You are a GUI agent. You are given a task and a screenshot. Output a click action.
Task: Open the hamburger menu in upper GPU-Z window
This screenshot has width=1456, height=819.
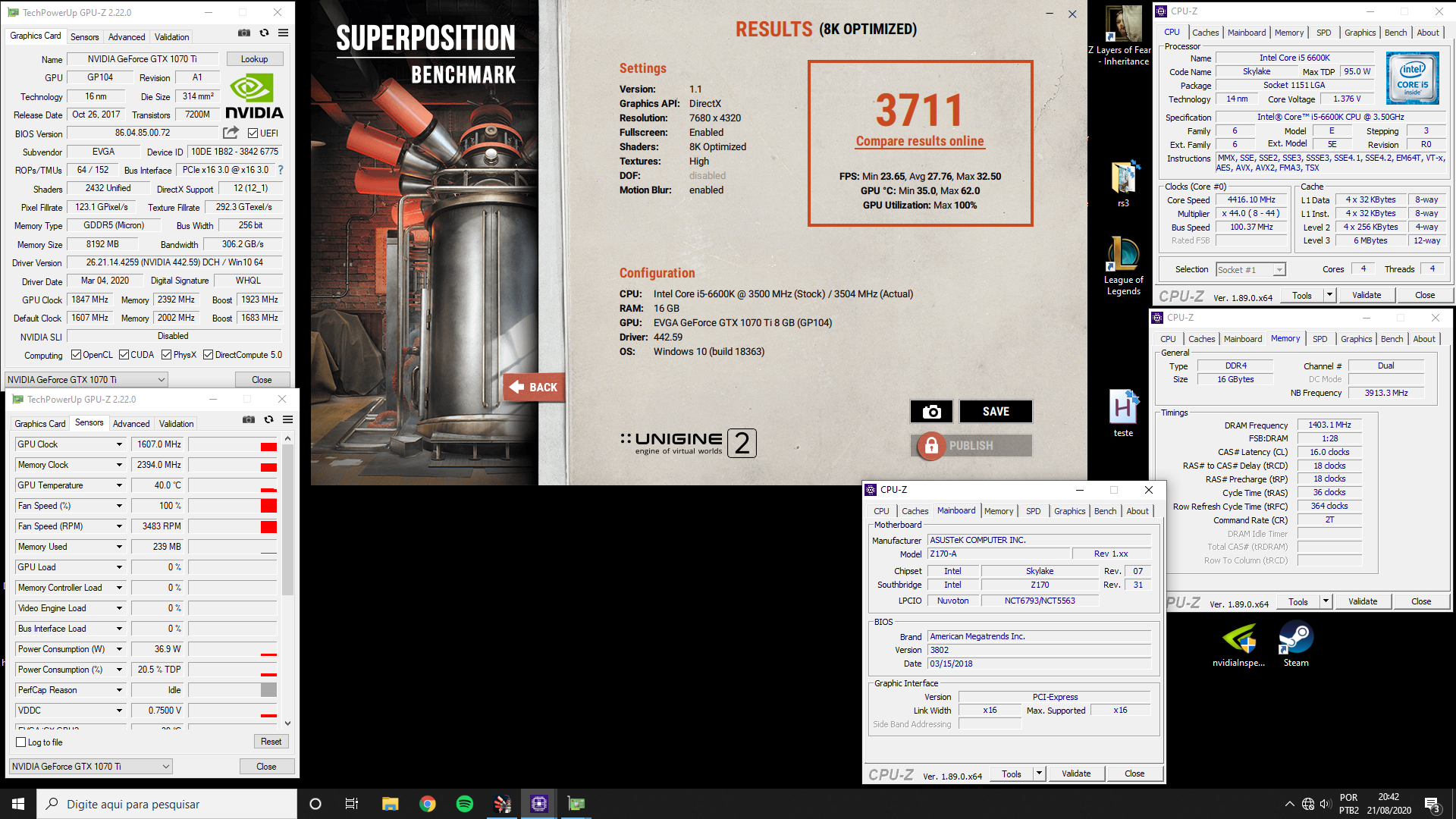coord(283,33)
